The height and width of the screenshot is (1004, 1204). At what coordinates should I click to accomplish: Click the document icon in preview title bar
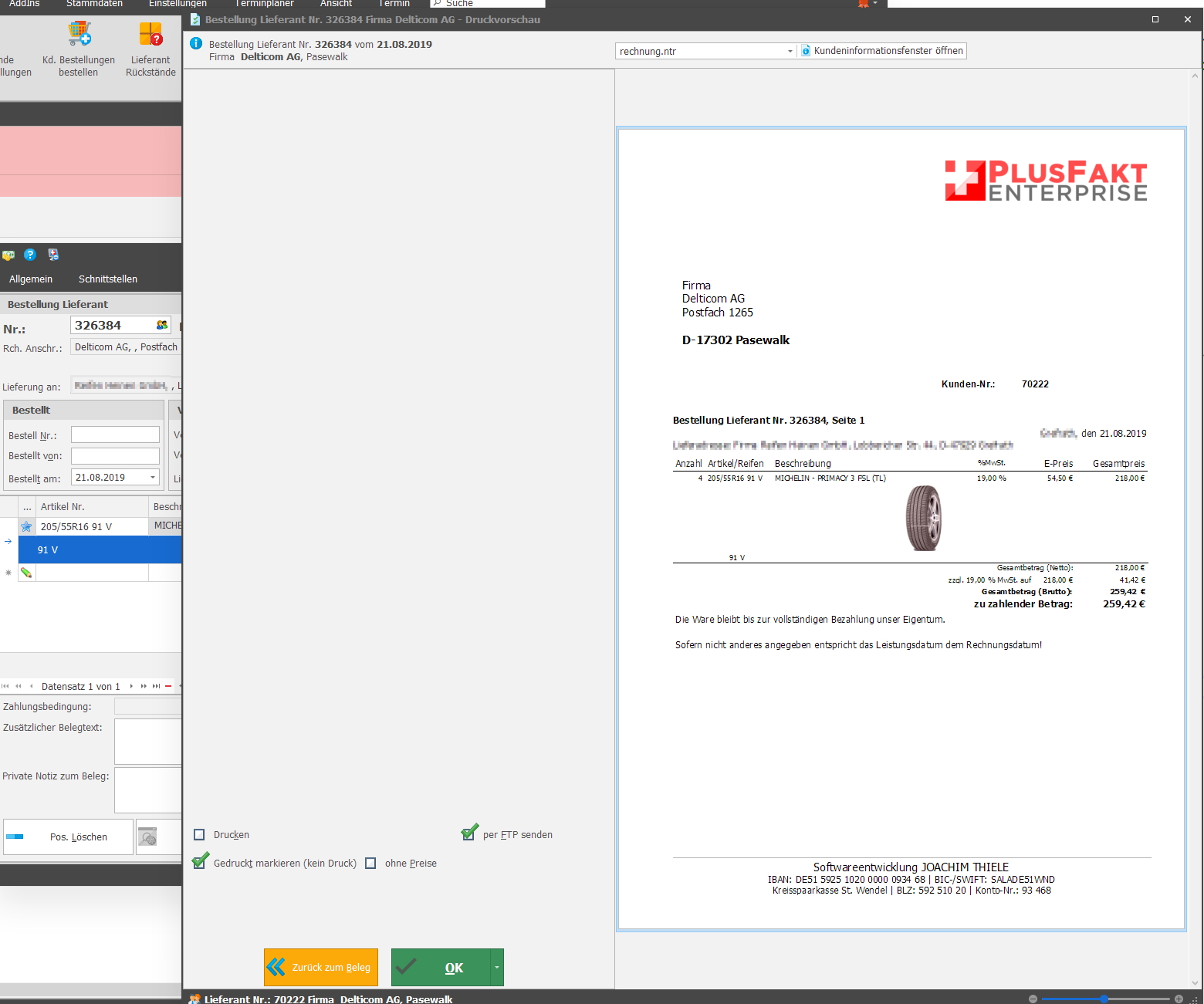[195, 19]
